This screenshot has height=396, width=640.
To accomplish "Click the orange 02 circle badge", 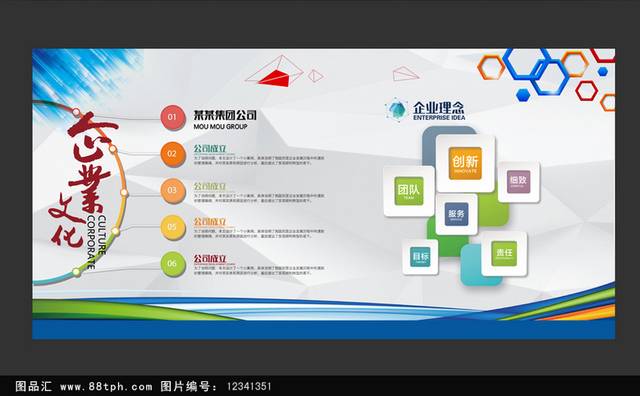I will click(x=173, y=154).
